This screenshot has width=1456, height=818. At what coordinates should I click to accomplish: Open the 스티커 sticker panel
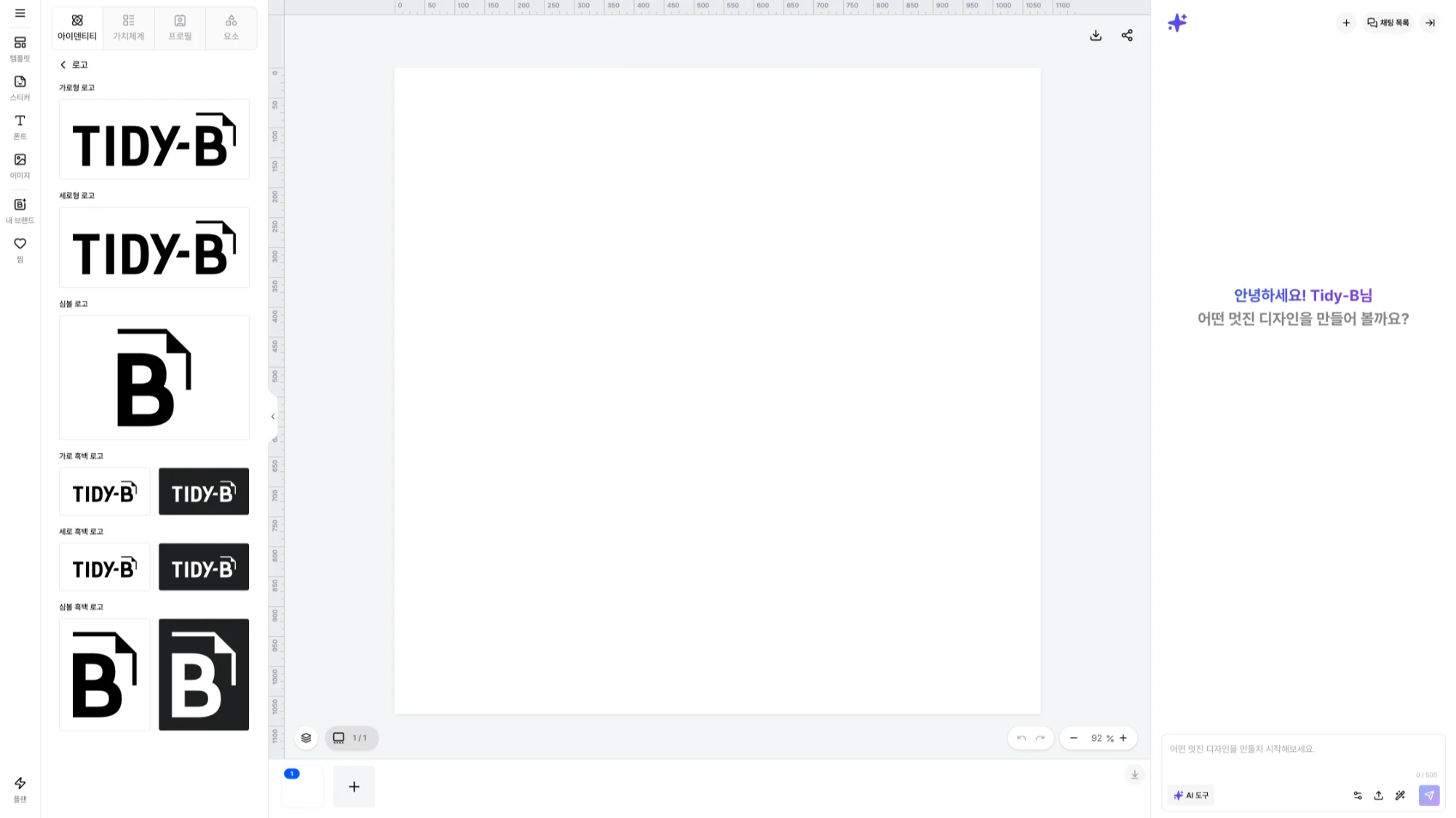20,87
